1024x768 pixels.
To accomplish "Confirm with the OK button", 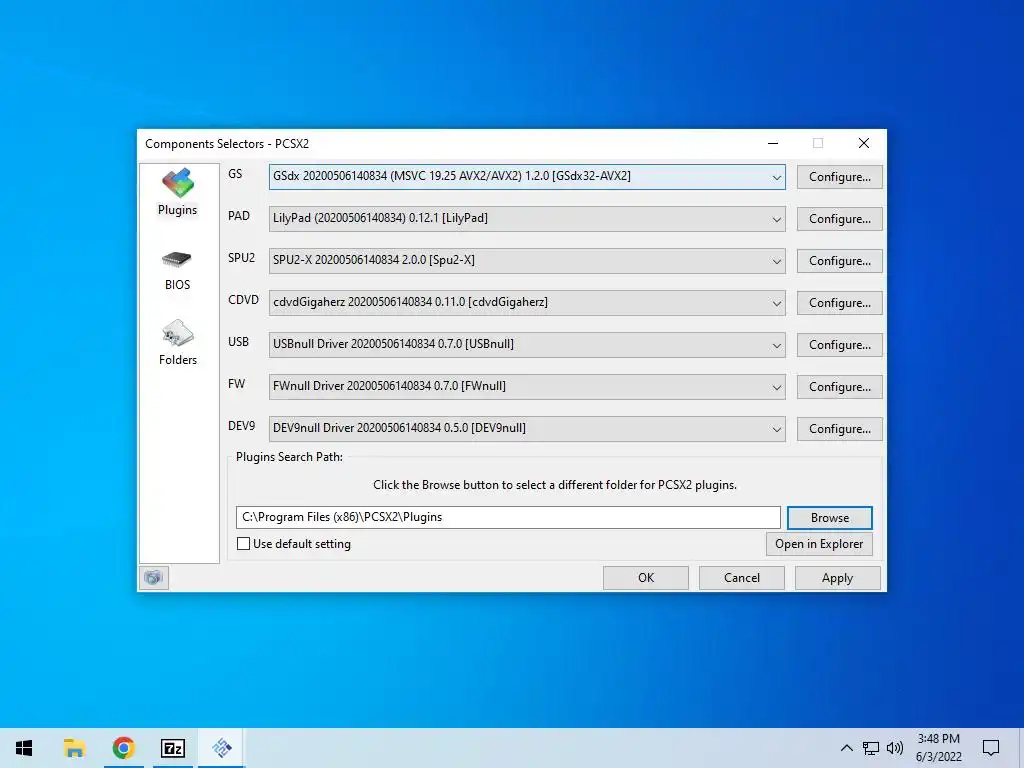I will pos(645,577).
